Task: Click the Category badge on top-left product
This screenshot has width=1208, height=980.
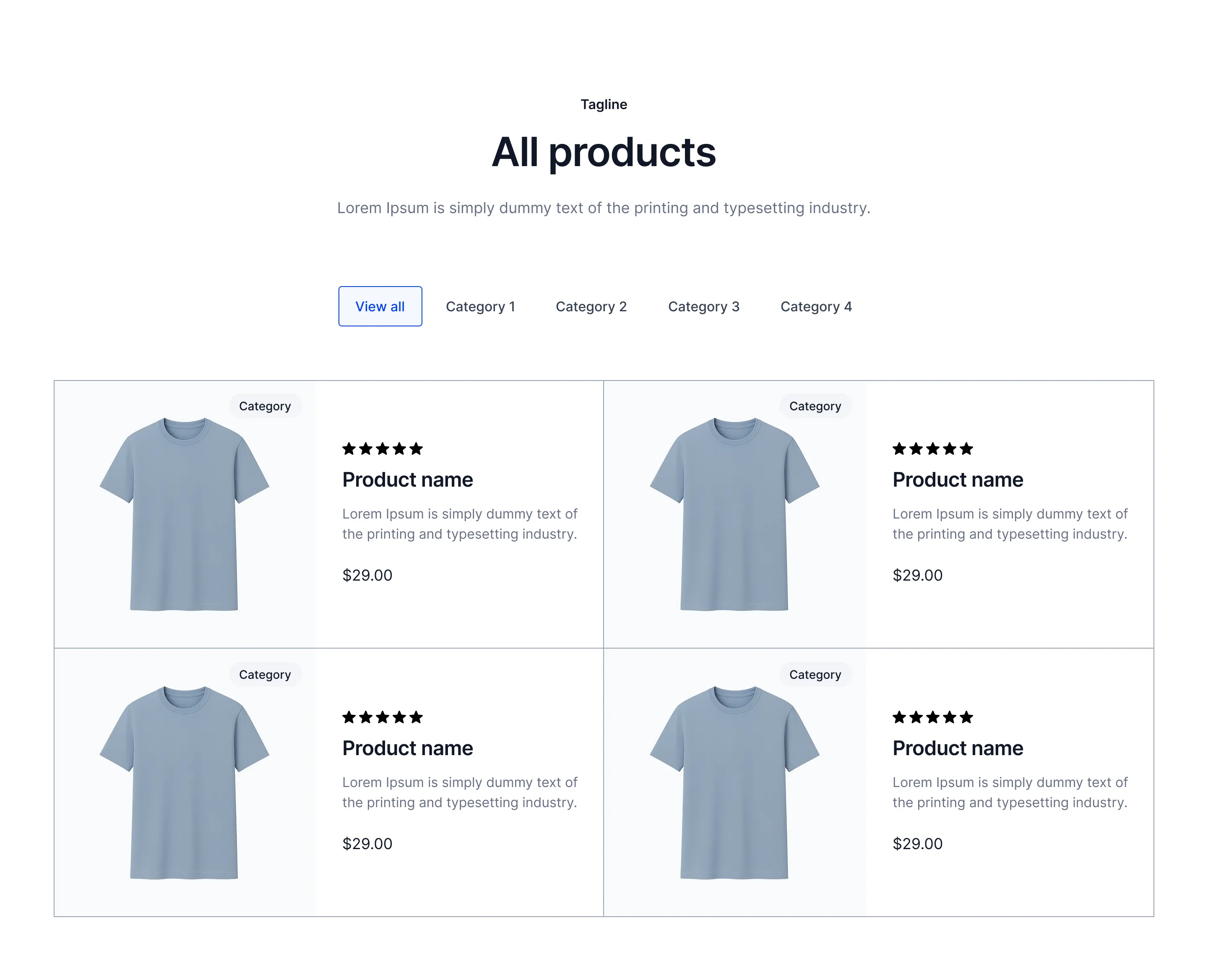Action: point(265,406)
